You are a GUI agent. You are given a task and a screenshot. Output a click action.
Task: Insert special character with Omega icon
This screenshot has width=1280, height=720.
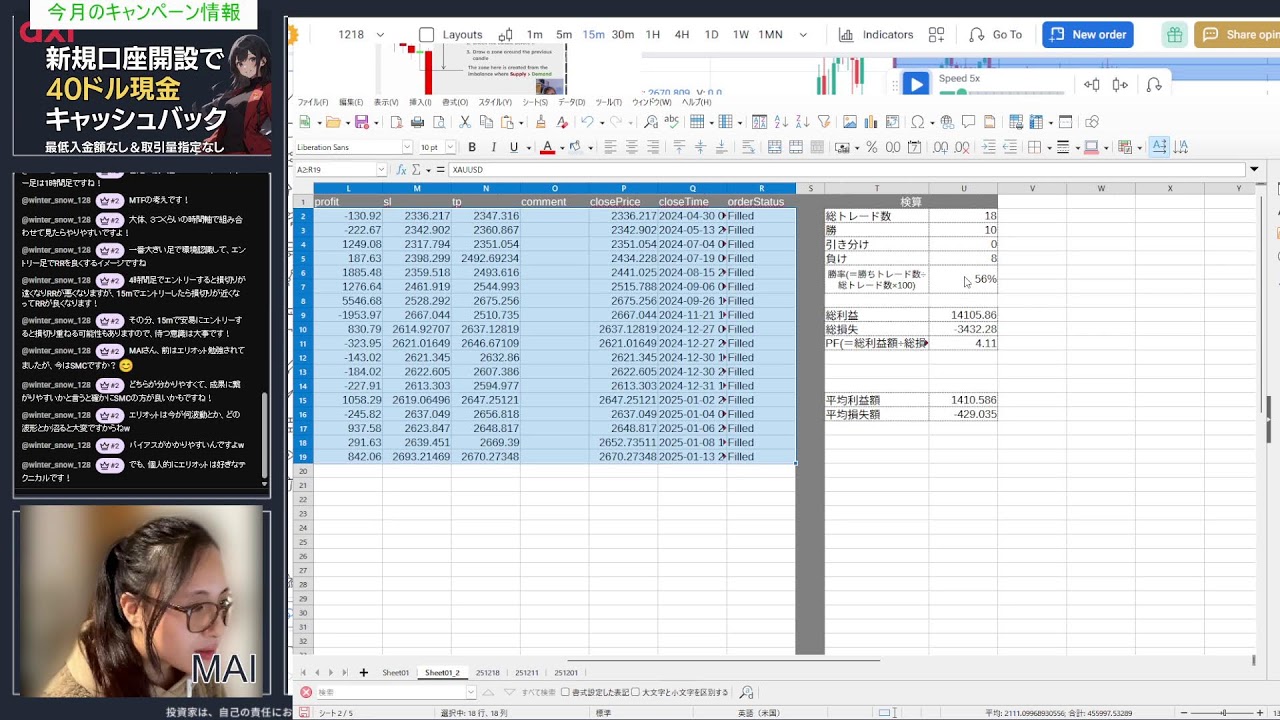[x=917, y=122]
